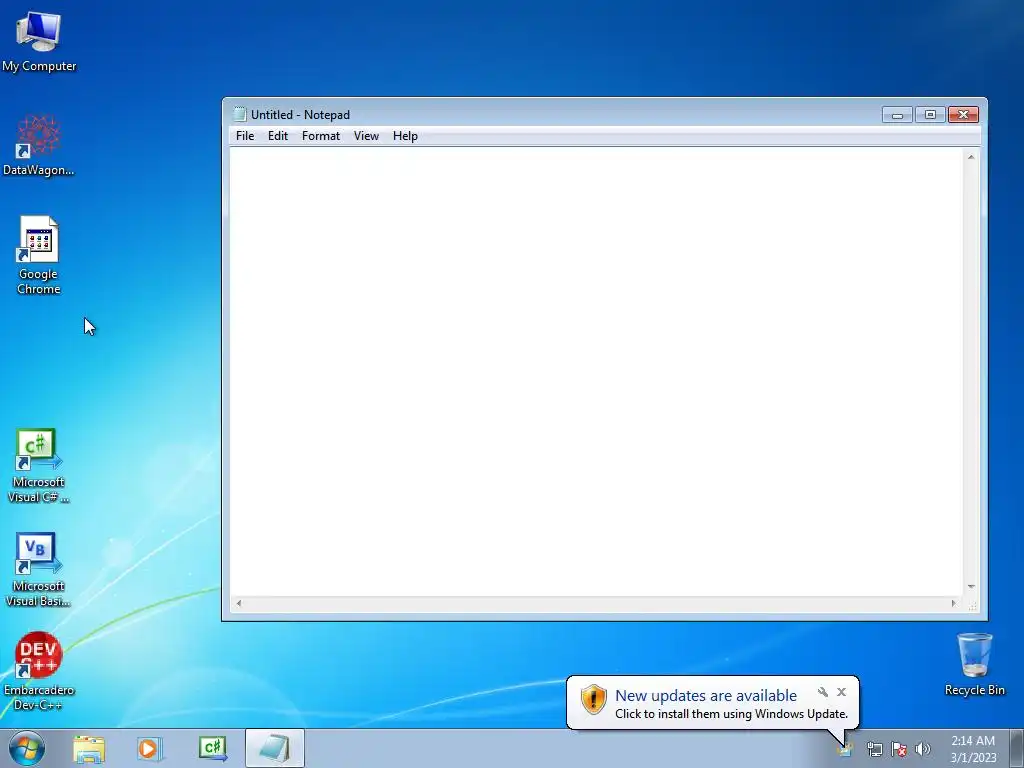The width and height of the screenshot is (1024, 768).
Task: Open the My Computer desktop icon
Action: click(x=39, y=40)
